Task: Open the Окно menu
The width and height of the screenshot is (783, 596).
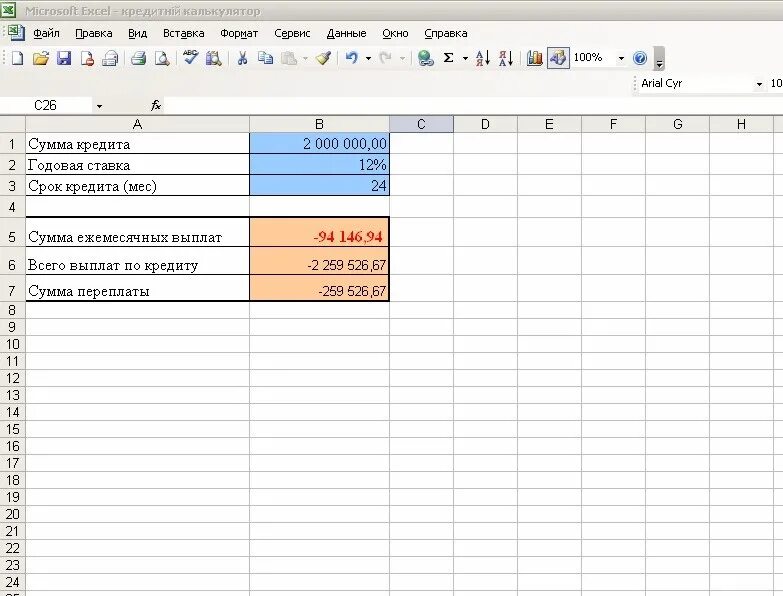Action: pos(395,33)
